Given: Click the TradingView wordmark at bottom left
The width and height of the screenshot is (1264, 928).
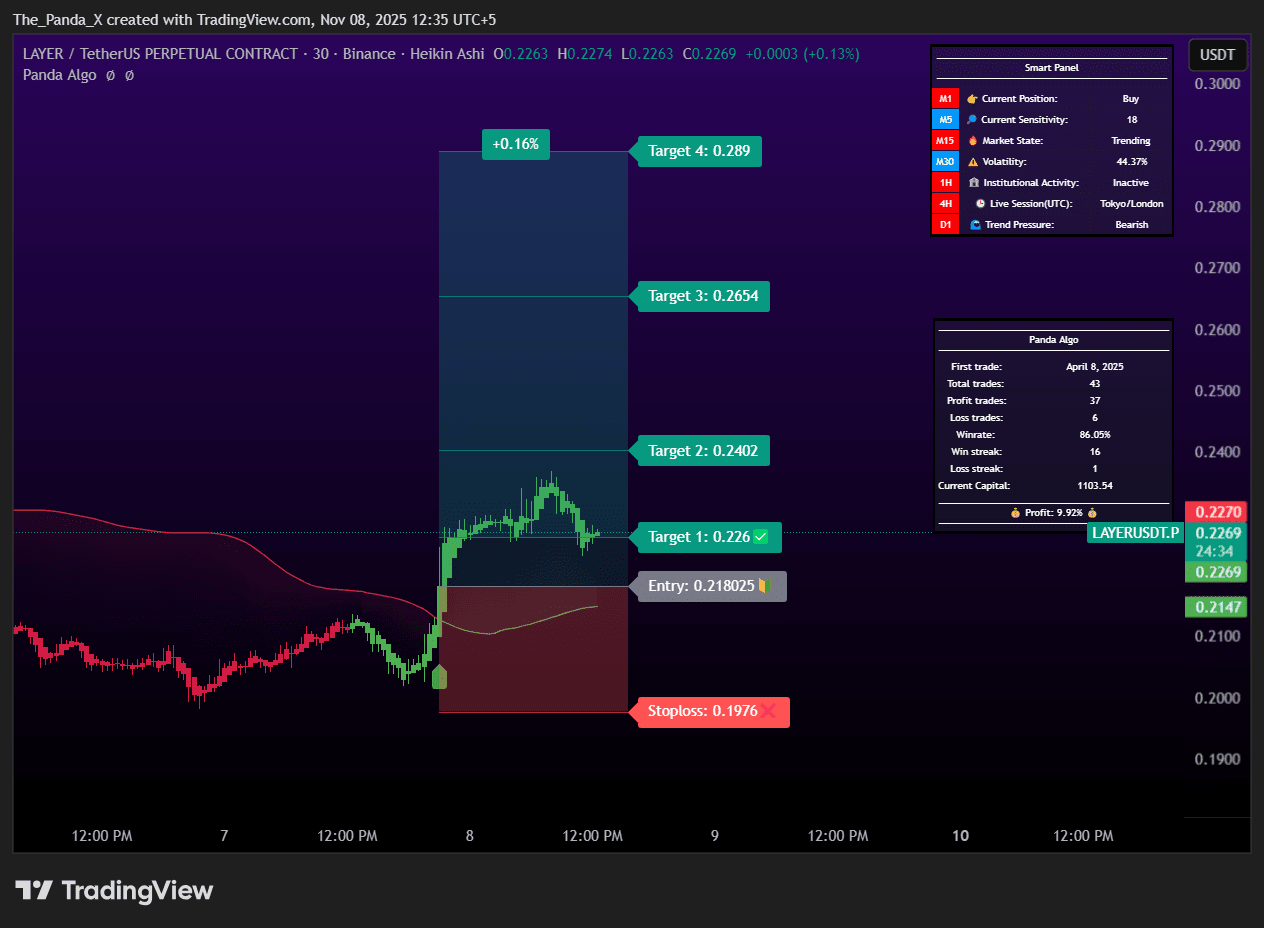Looking at the screenshot, I should tap(137, 891).
